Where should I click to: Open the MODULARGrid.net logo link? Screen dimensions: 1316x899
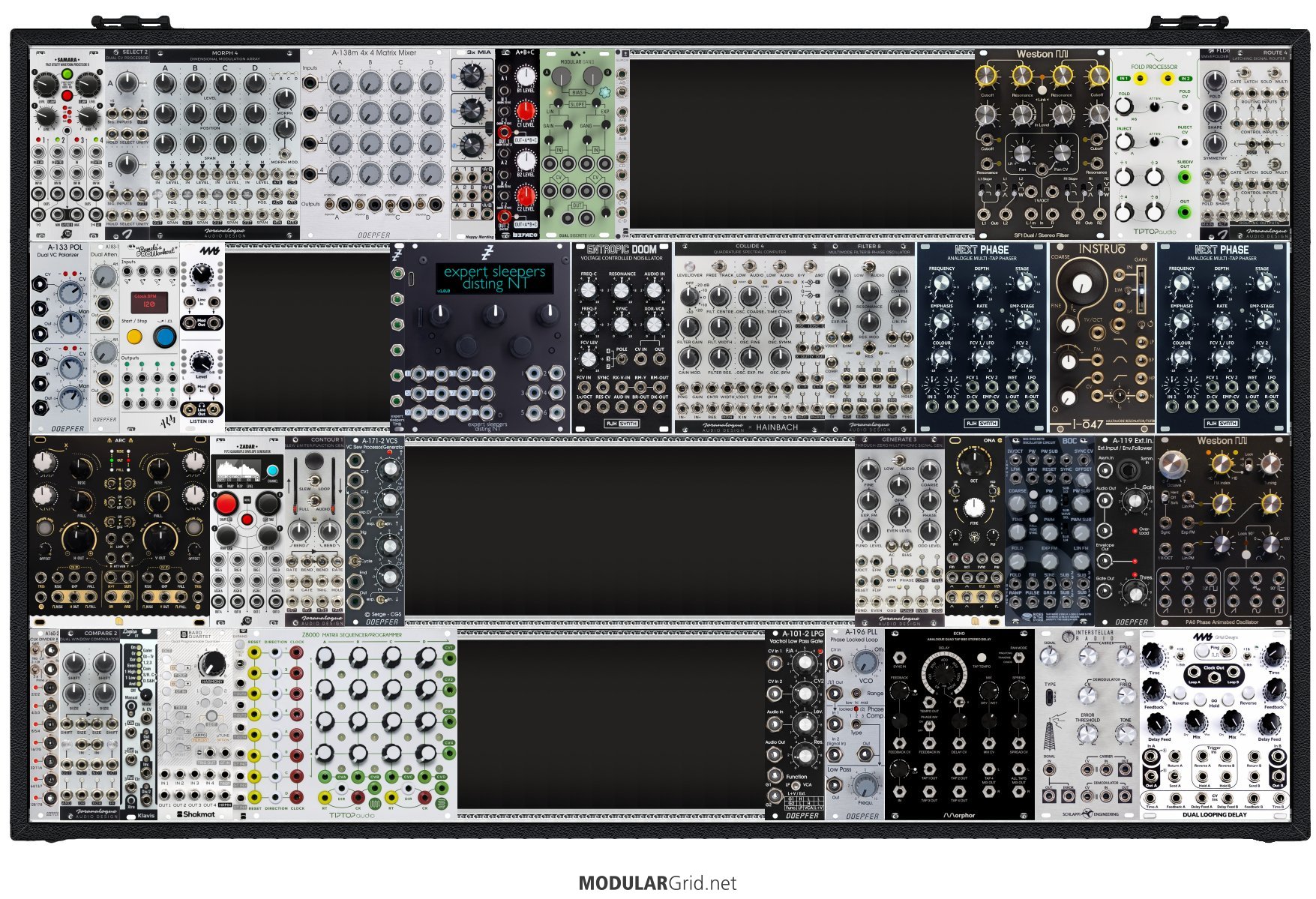tap(658, 883)
